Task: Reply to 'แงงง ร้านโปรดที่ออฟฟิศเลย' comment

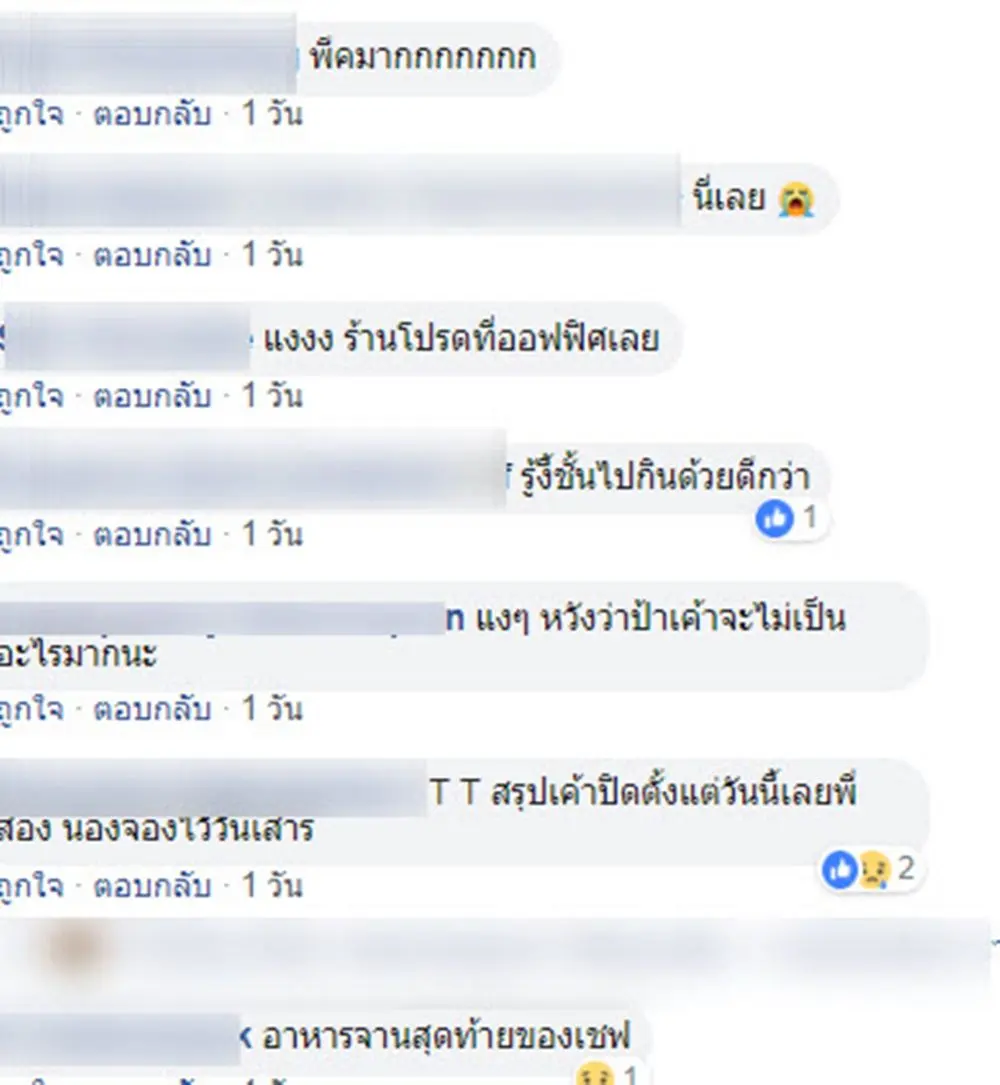Action: [x=152, y=396]
